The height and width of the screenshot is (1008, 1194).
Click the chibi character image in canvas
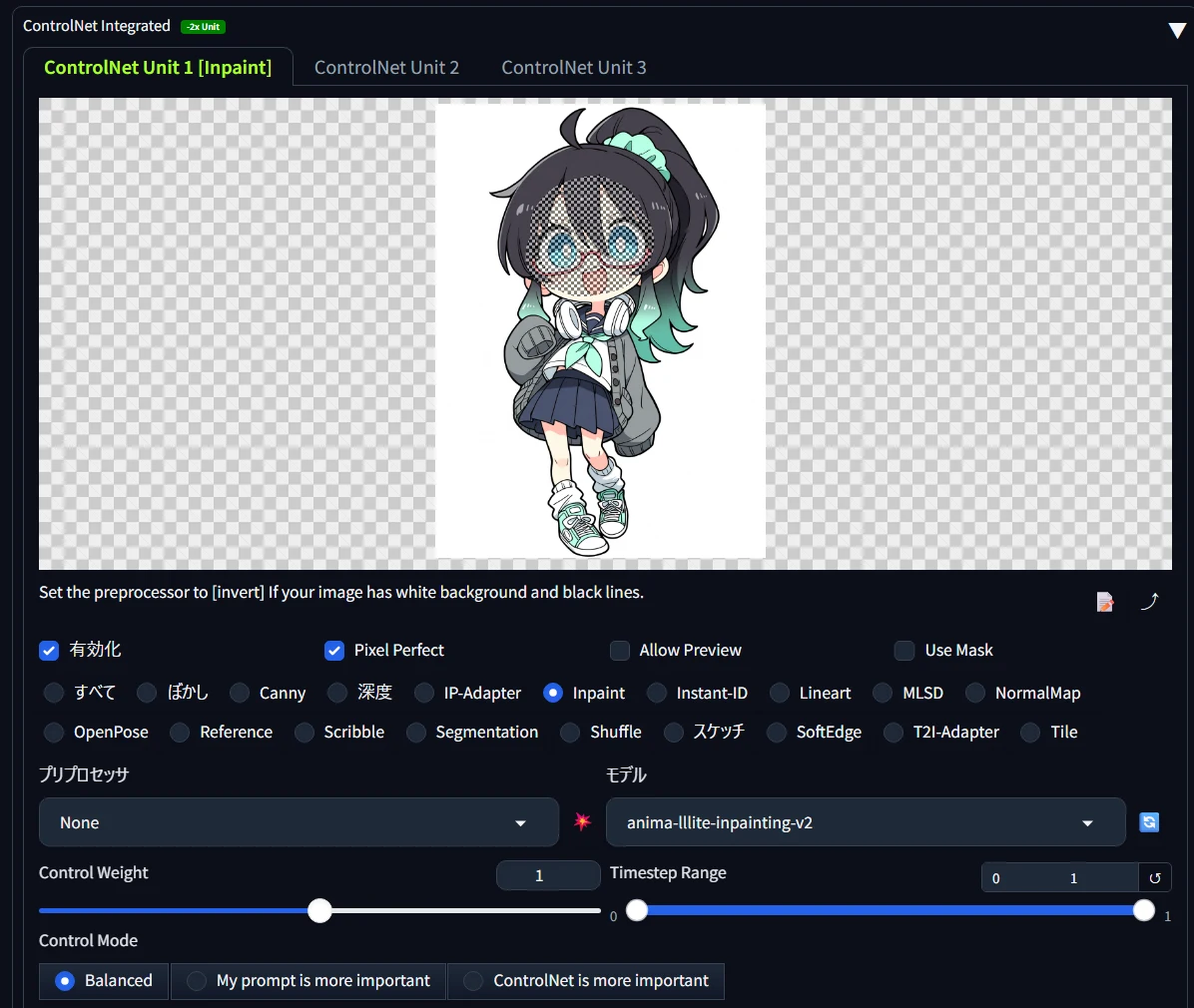coord(601,331)
